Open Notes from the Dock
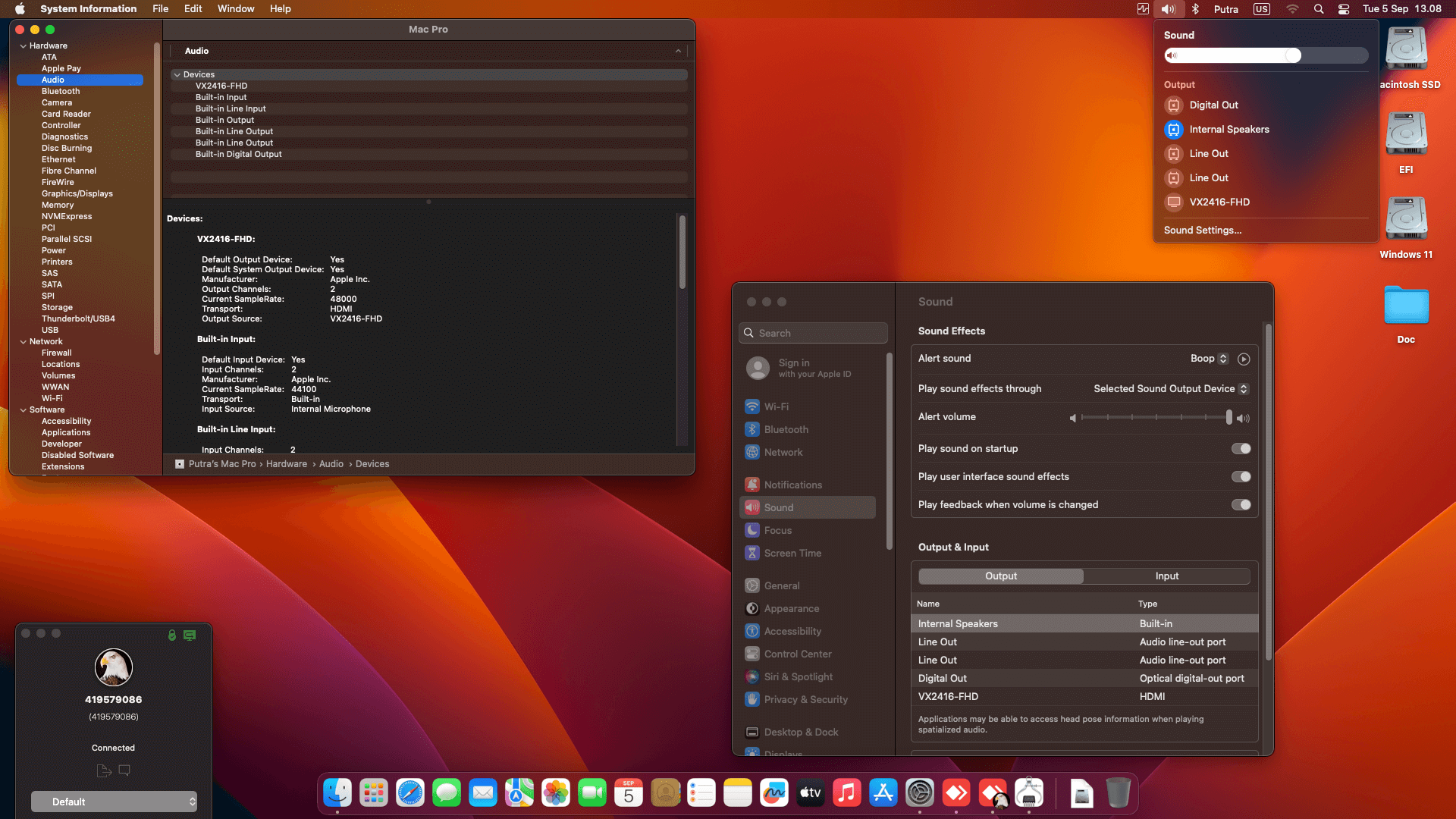The height and width of the screenshot is (819, 1456). click(x=738, y=793)
